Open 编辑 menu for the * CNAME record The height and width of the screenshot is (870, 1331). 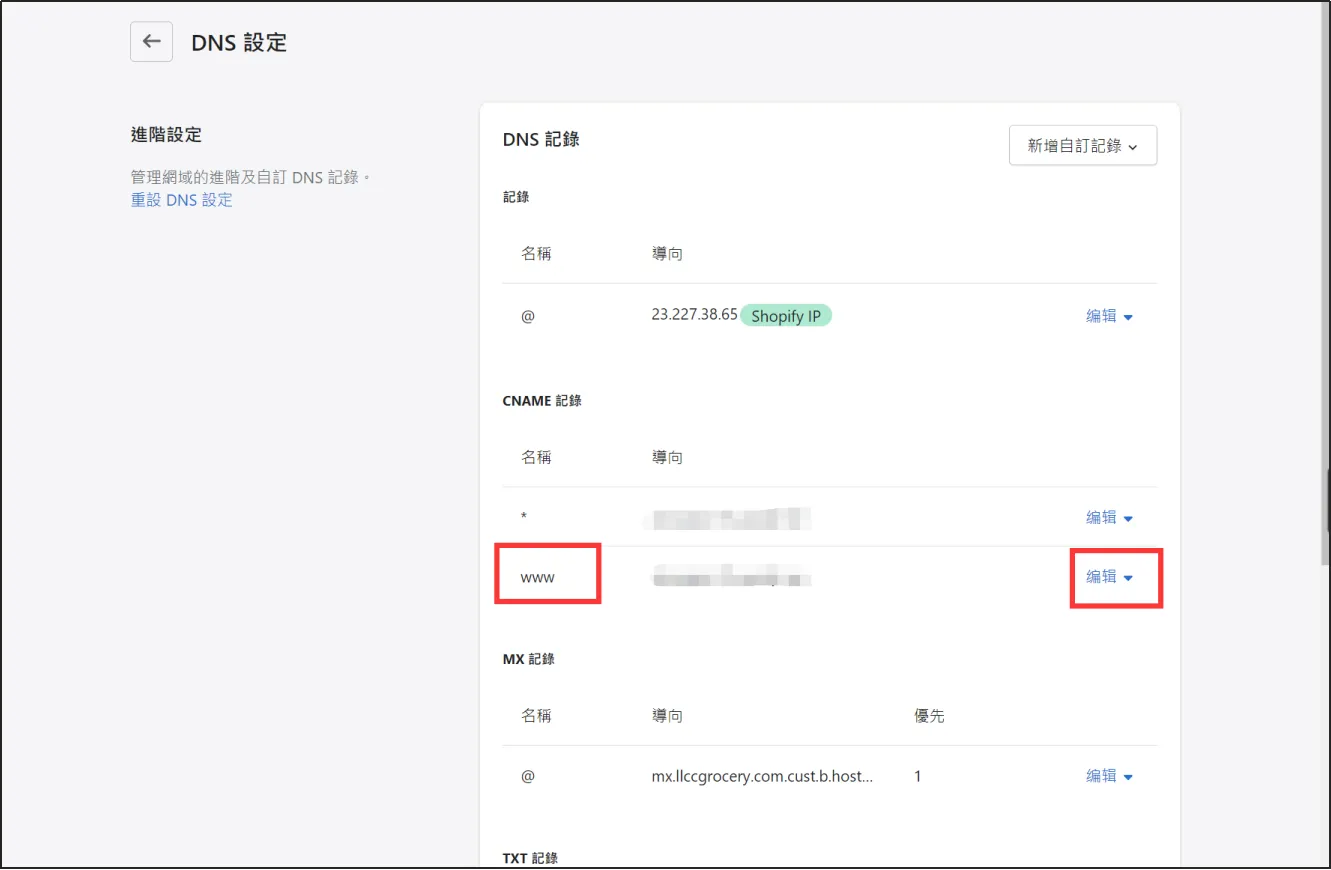coord(1109,518)
